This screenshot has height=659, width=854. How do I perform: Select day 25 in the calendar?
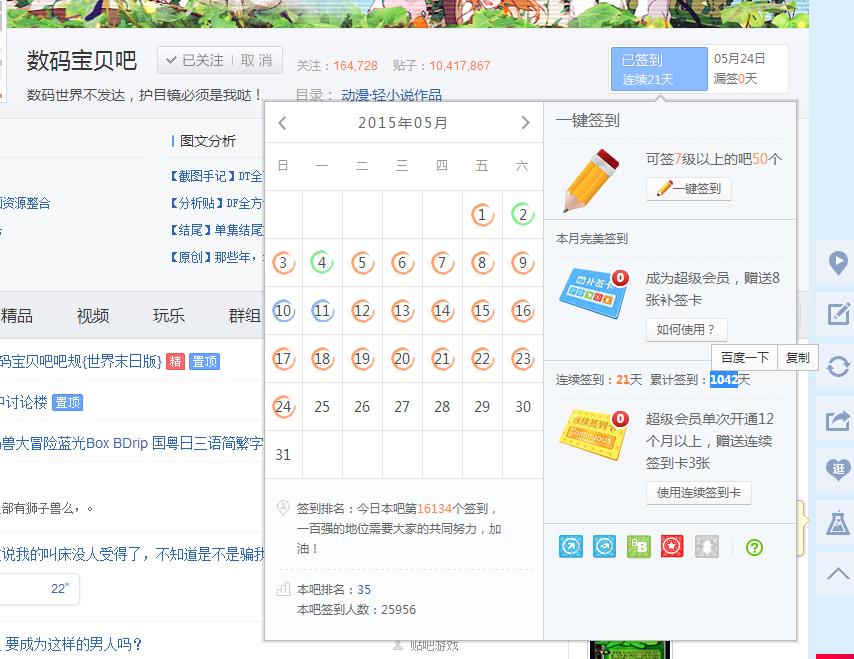[x=322, y=406]
